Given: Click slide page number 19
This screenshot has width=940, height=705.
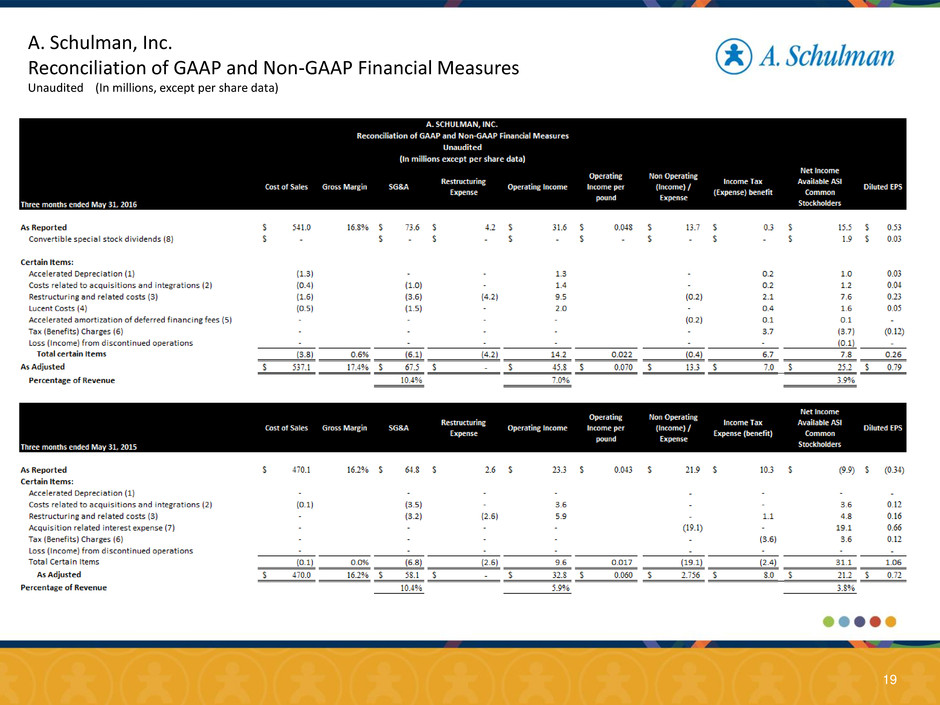Looking at the screenshot, I should pyautogui.click(x=890, y=679).
